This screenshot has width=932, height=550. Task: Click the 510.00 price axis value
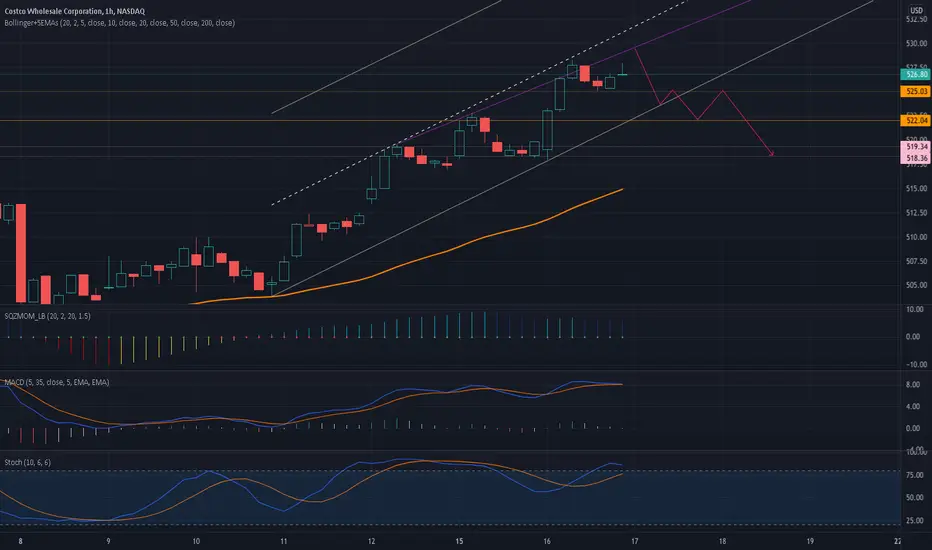pyautogui.click(x=917, y=237)
